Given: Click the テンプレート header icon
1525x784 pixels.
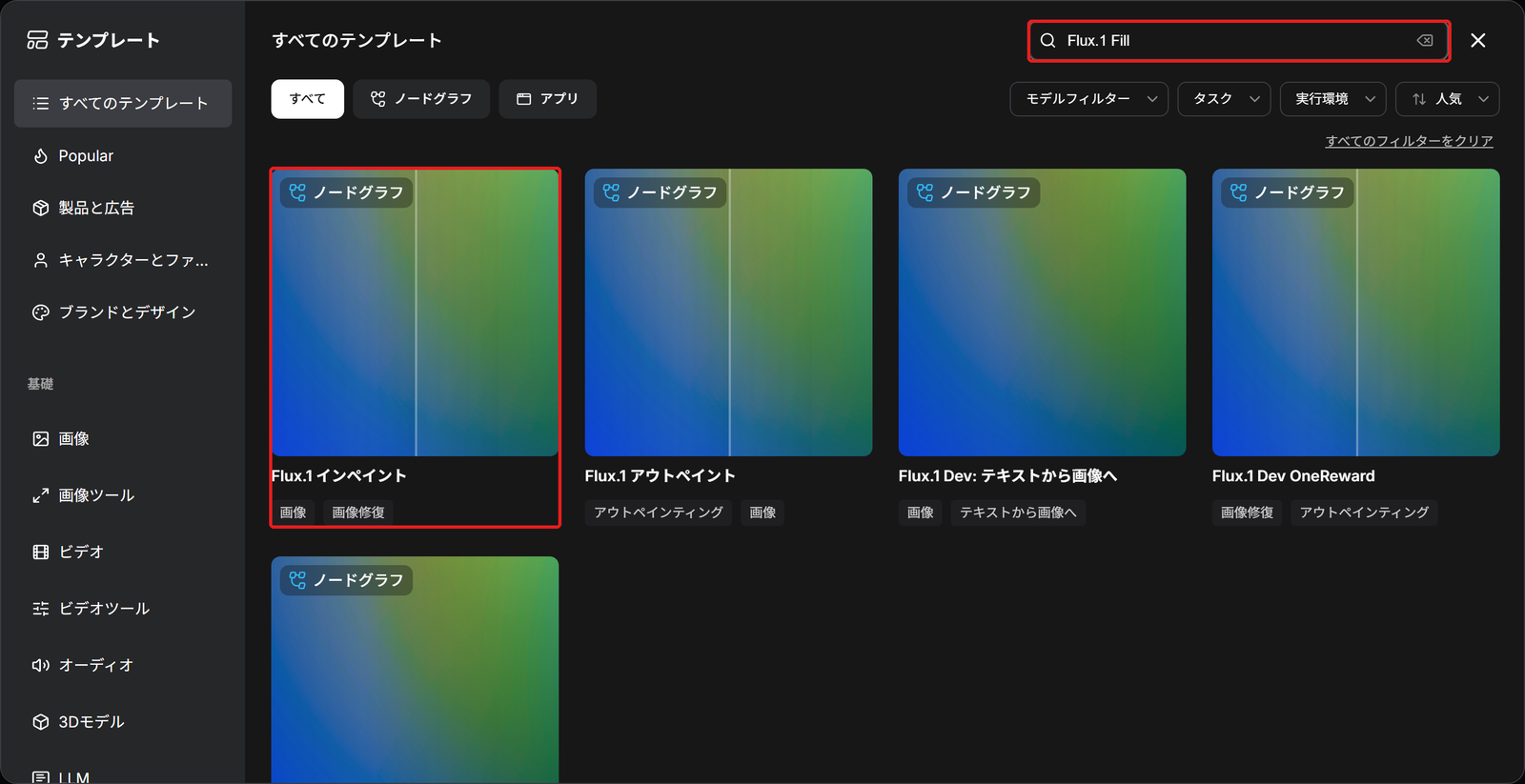Looking at the screenshot, I should (x=37, y=40).
